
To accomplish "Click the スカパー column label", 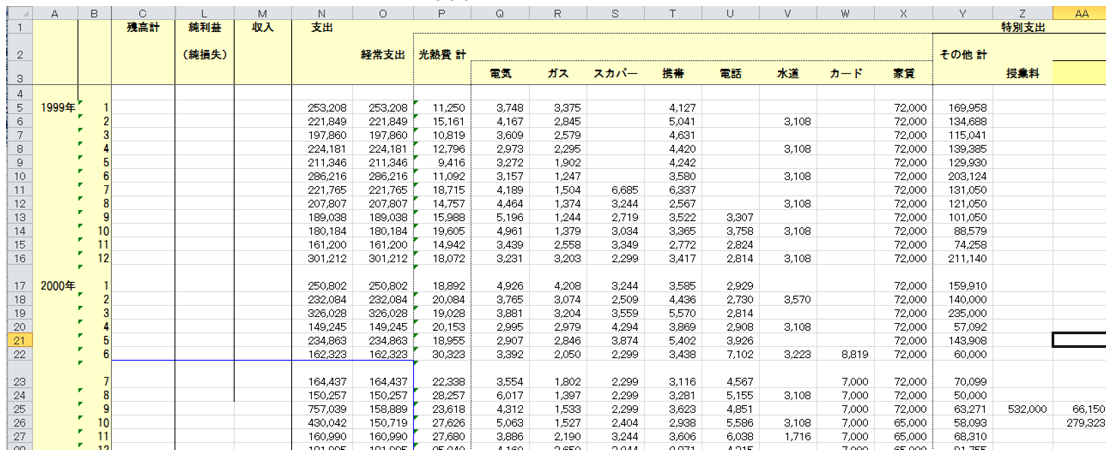I will coord(616,73).
